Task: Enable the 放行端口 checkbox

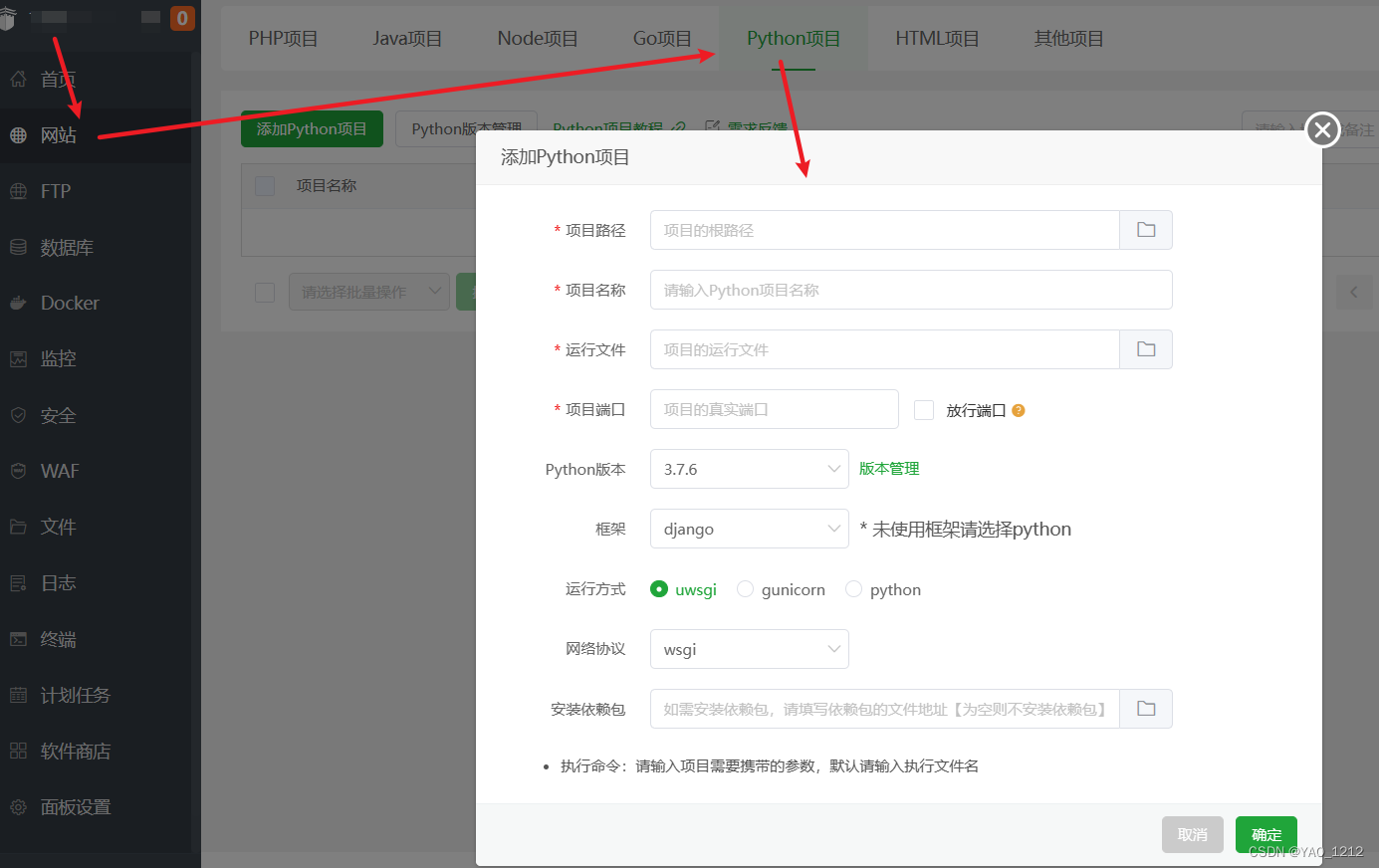Action: click(924, 410)
